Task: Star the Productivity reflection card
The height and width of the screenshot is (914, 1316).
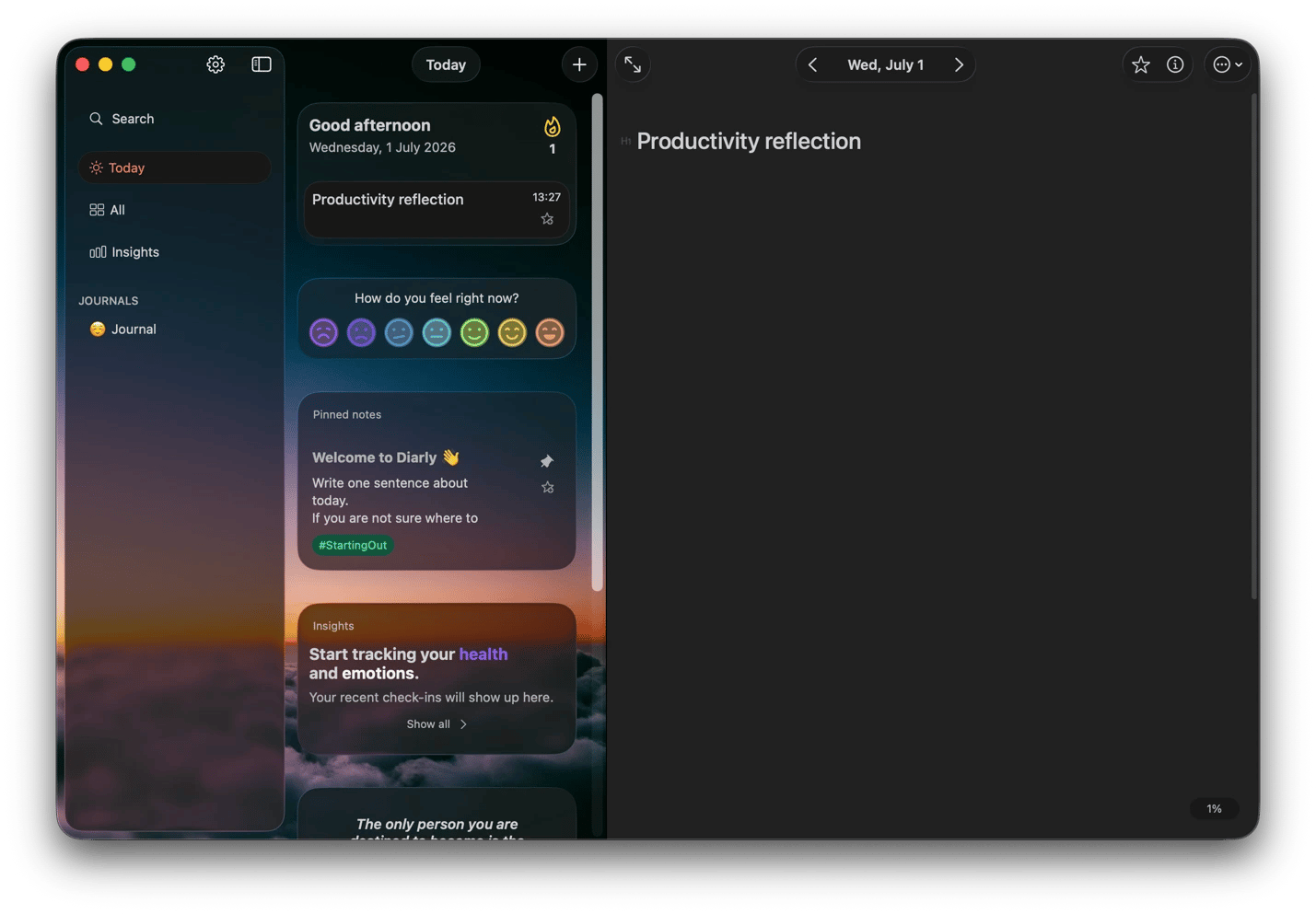Action: [x=547, y=219]
